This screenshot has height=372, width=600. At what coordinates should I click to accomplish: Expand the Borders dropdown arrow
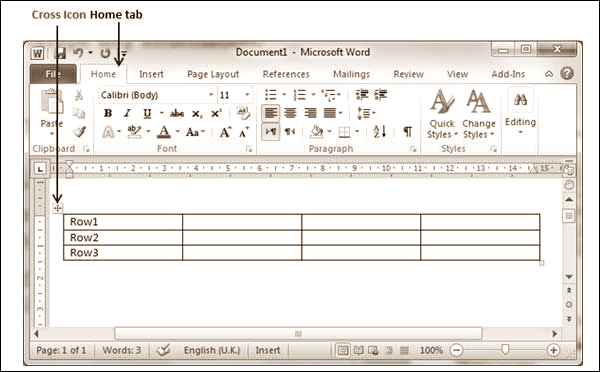(357, 132)
